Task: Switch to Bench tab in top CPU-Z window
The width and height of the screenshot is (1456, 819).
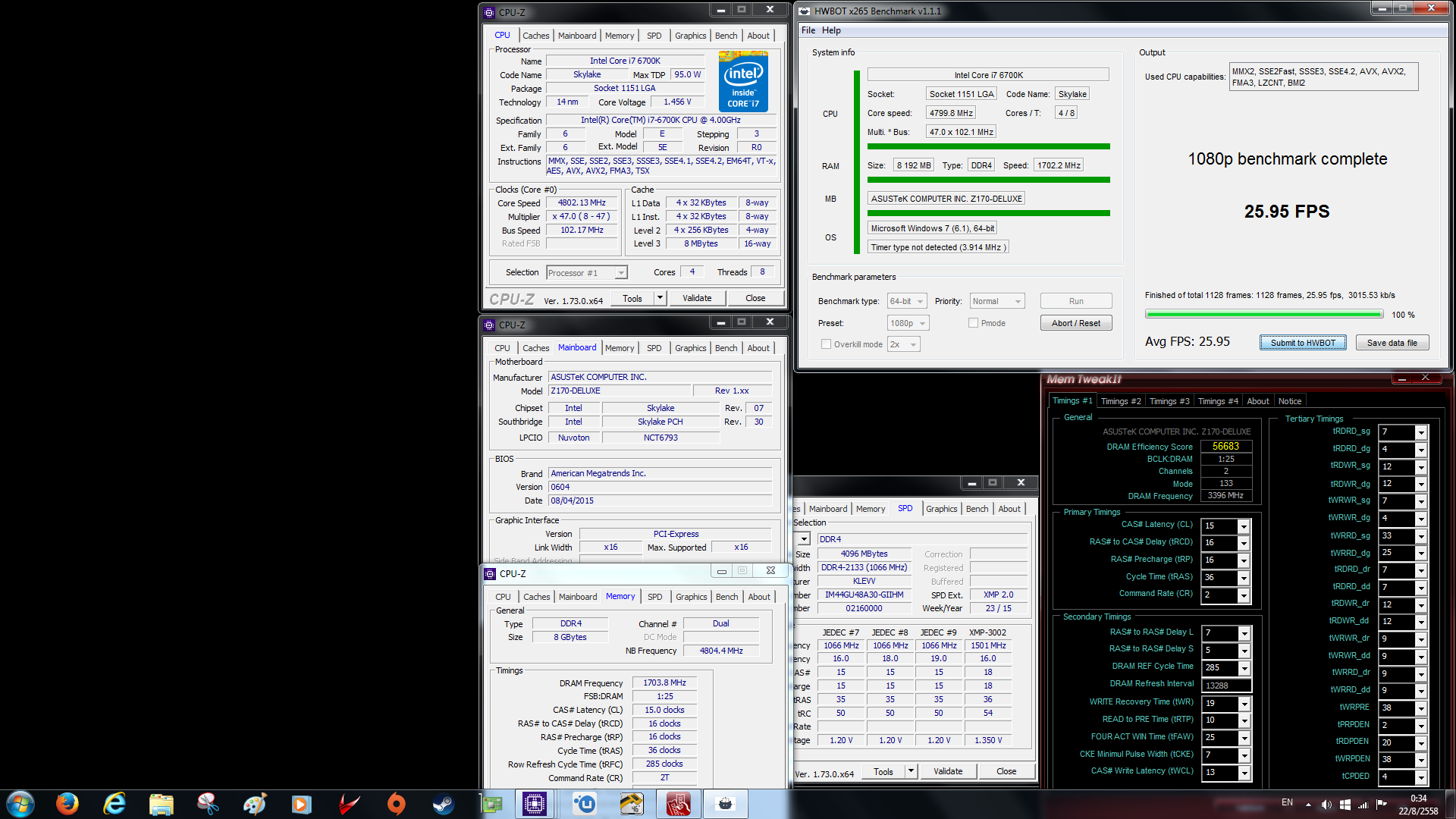Action: tap(726, 36)
